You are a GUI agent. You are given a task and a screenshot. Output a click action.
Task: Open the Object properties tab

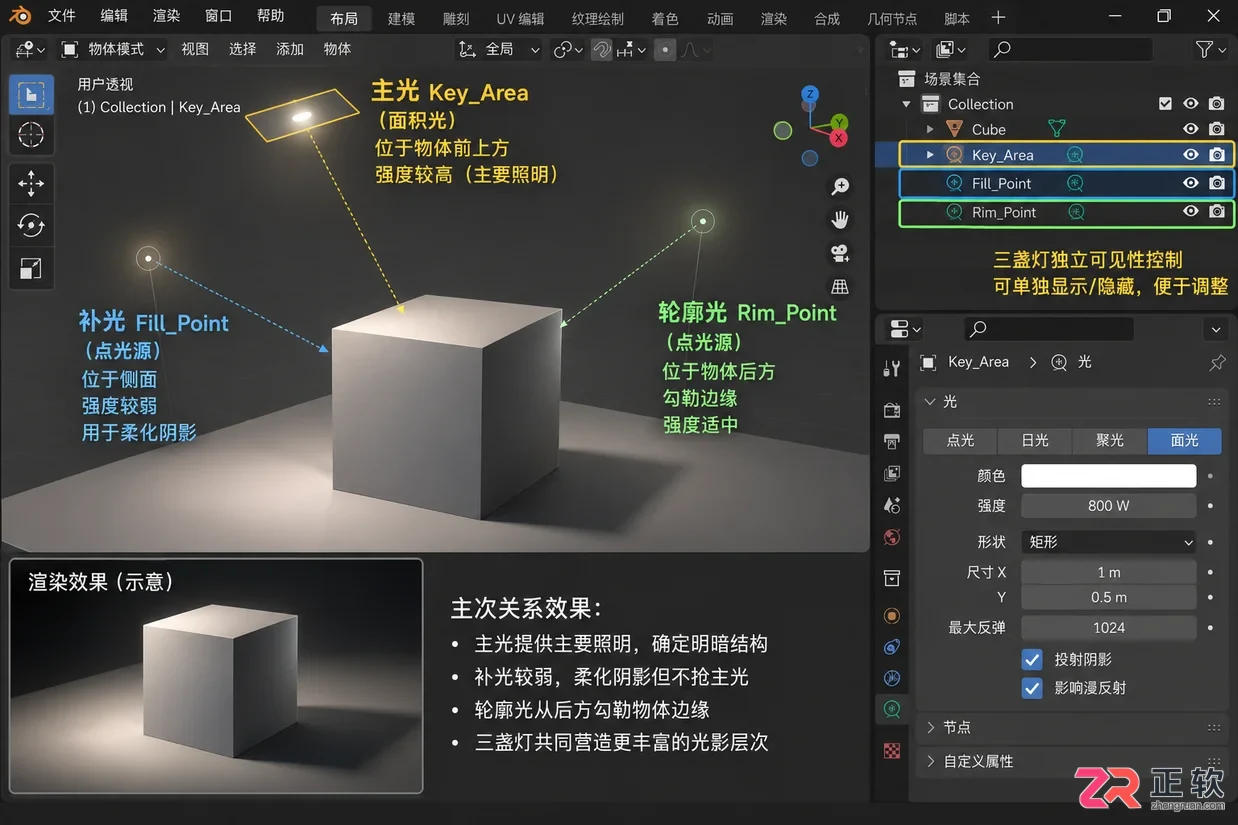[892, 615]
